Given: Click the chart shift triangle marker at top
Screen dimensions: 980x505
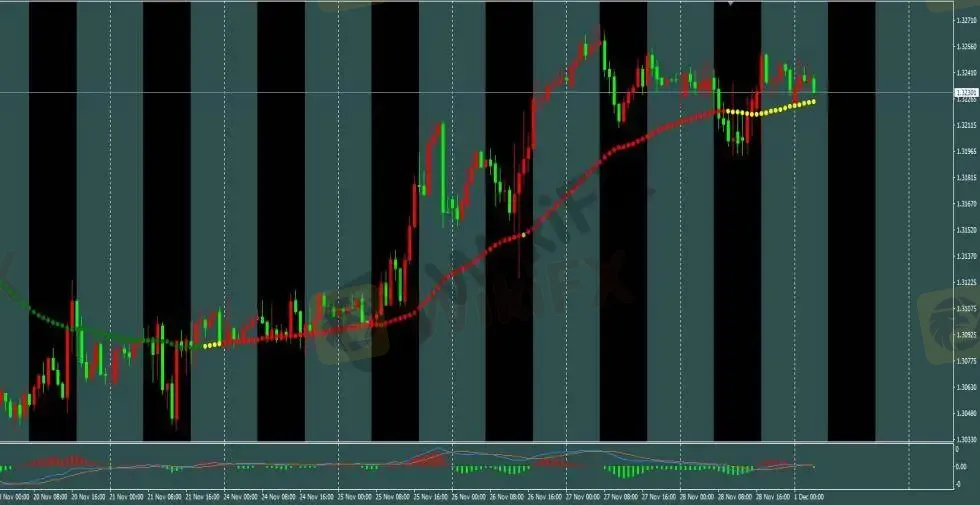Looking at the screenshot, I should pyautogui.click(x=731, y=4).
